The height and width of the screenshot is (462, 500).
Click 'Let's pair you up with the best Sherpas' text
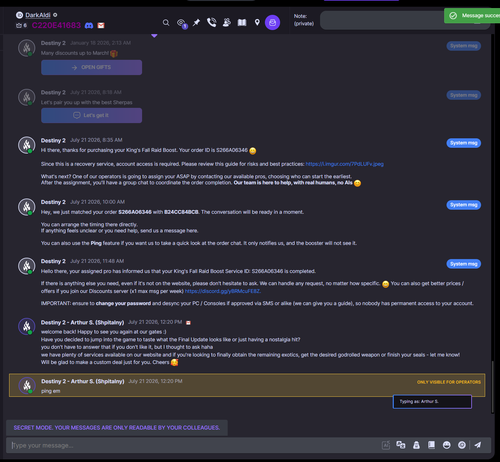point(87,102)
